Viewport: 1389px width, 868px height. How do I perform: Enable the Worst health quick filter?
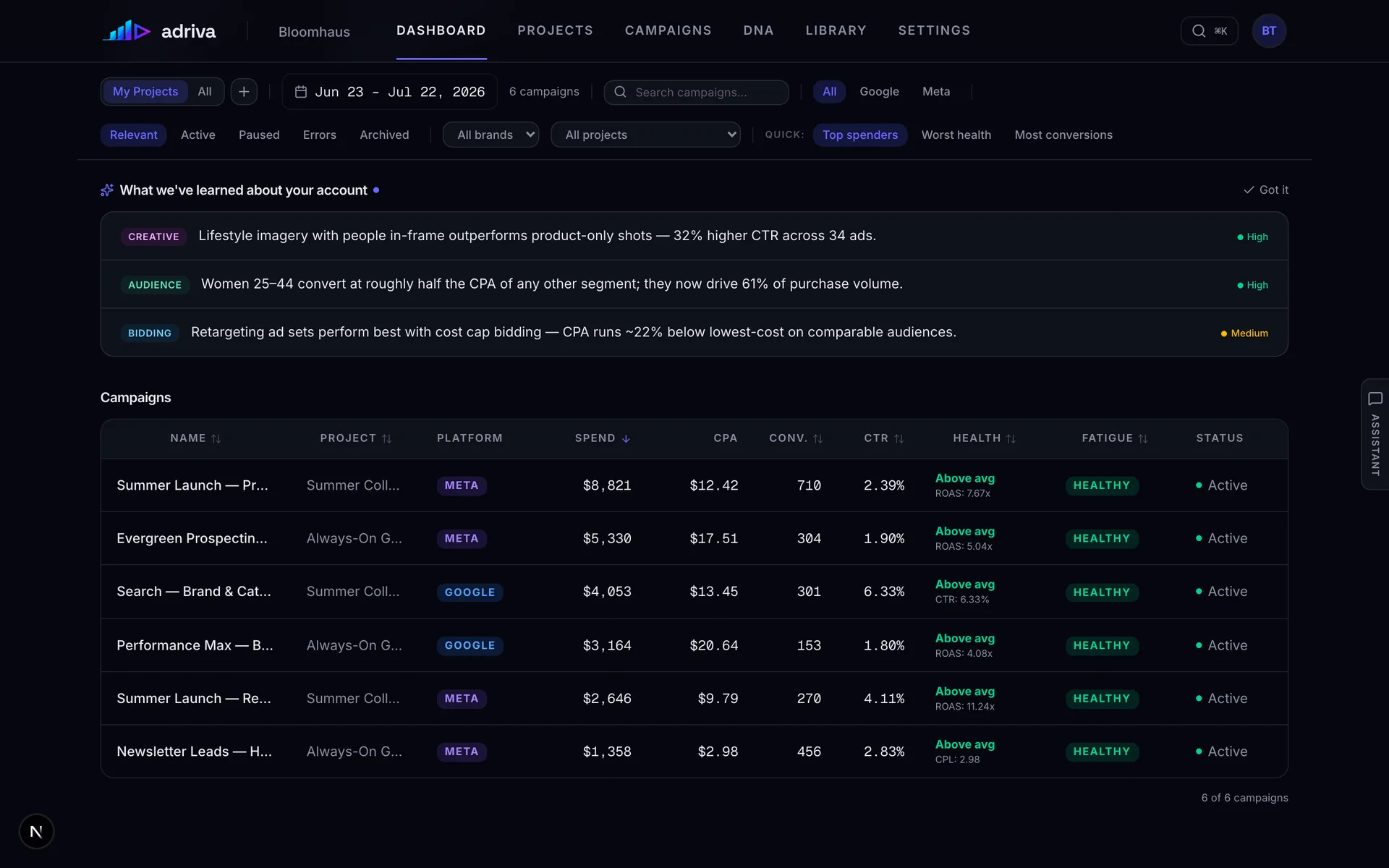(x=956, y=135)
